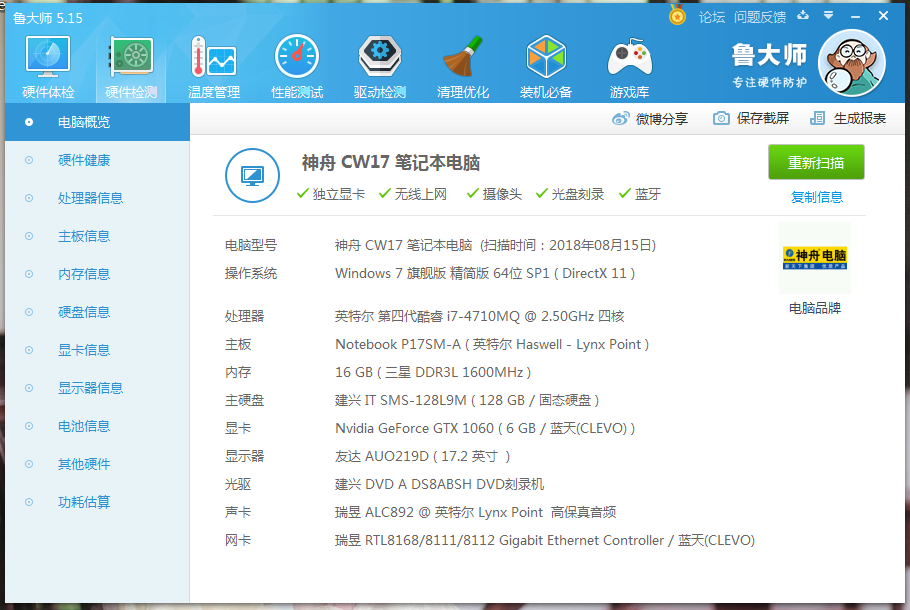This screenshot has width=910, height=610.
Task: Select 硬盘信息 in sidebar
Action: click(x=98, y=312)
